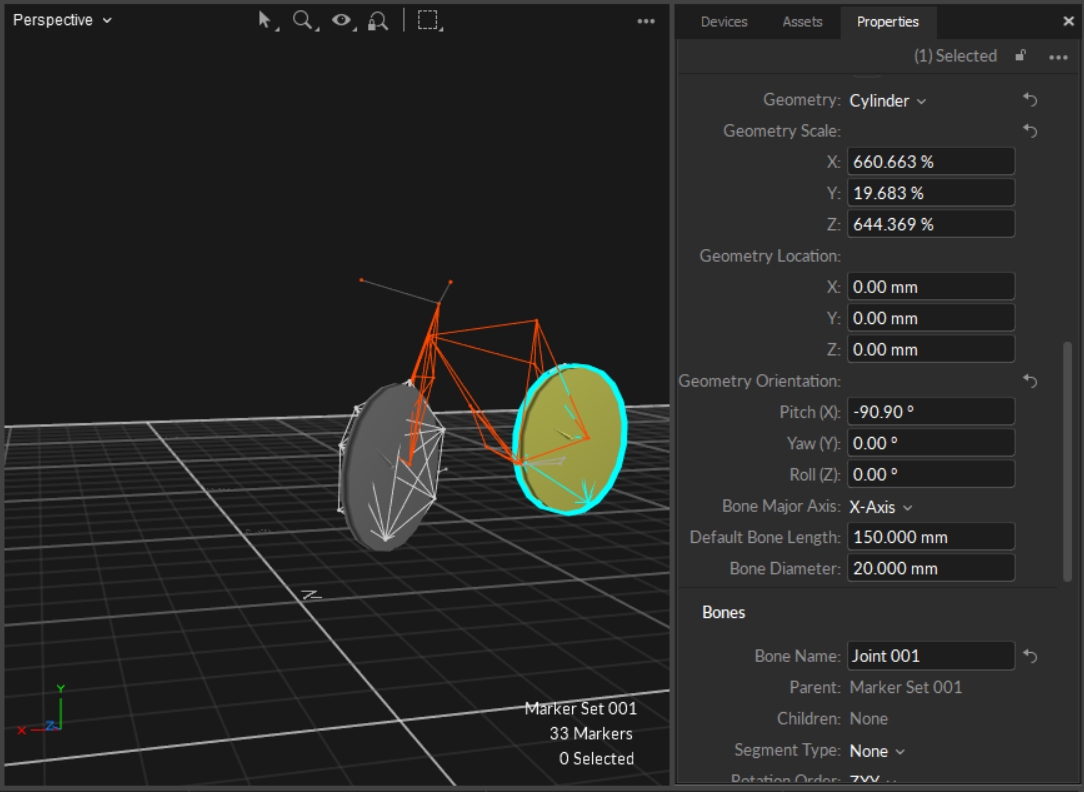This screenshot has width=1084, height=792.
Task: Activate the dashed marquee selection tool
Action: 429,20
